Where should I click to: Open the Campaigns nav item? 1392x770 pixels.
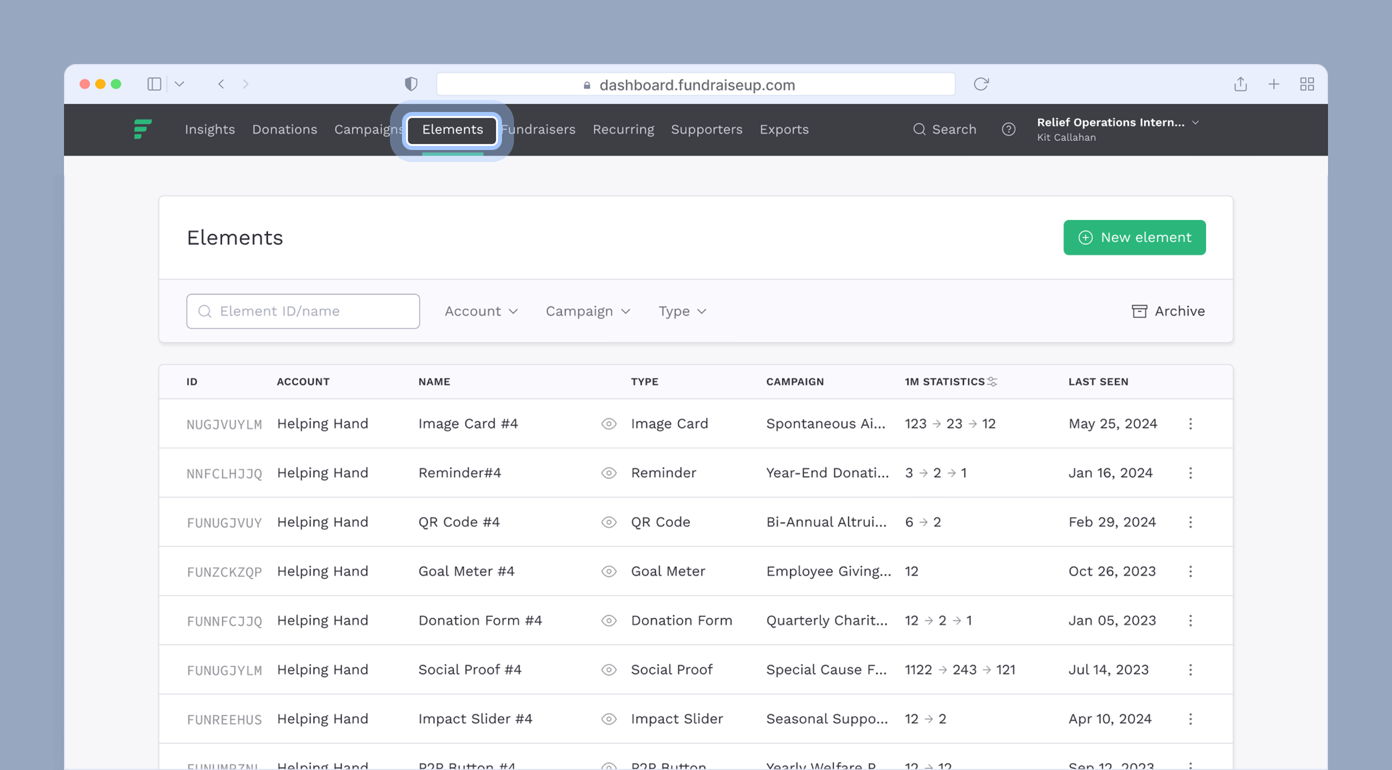pyautogui.click(x=368, y=129)
